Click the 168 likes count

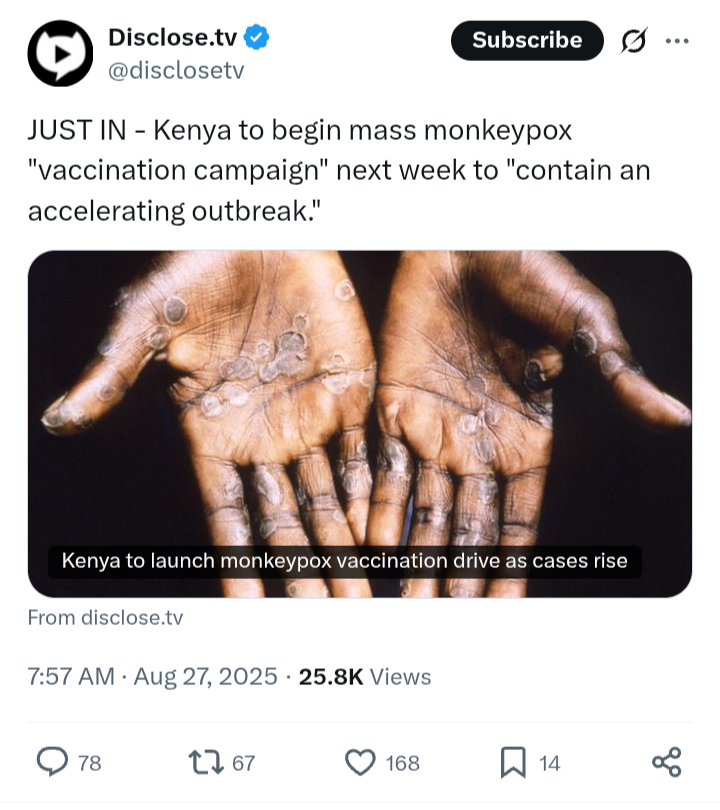click(x=402, y=764)
